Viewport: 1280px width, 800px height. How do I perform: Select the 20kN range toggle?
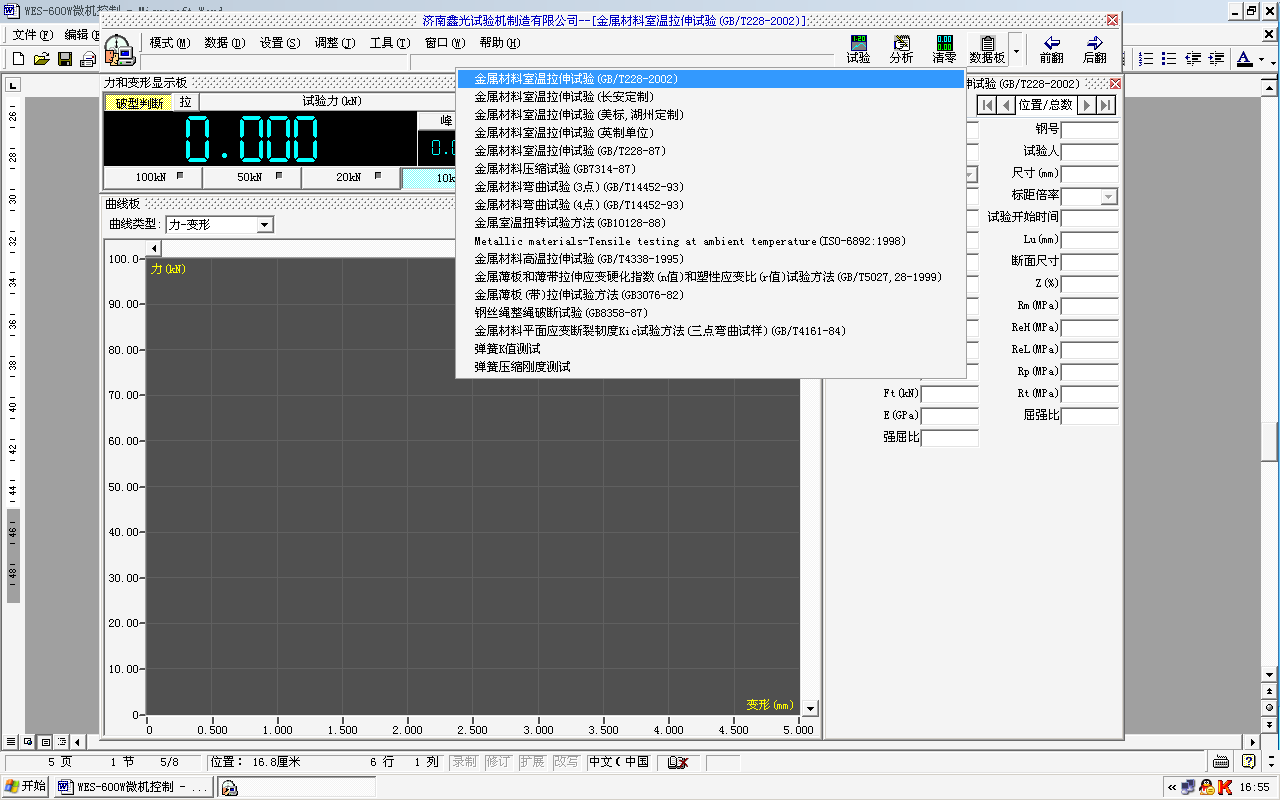(x=351, y=177)
